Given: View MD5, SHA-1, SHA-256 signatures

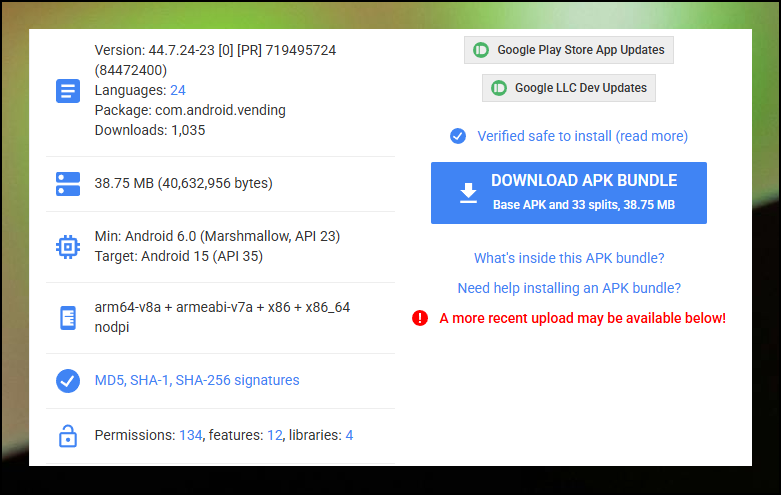Looking at the screenshot, I should click(197, 380).
